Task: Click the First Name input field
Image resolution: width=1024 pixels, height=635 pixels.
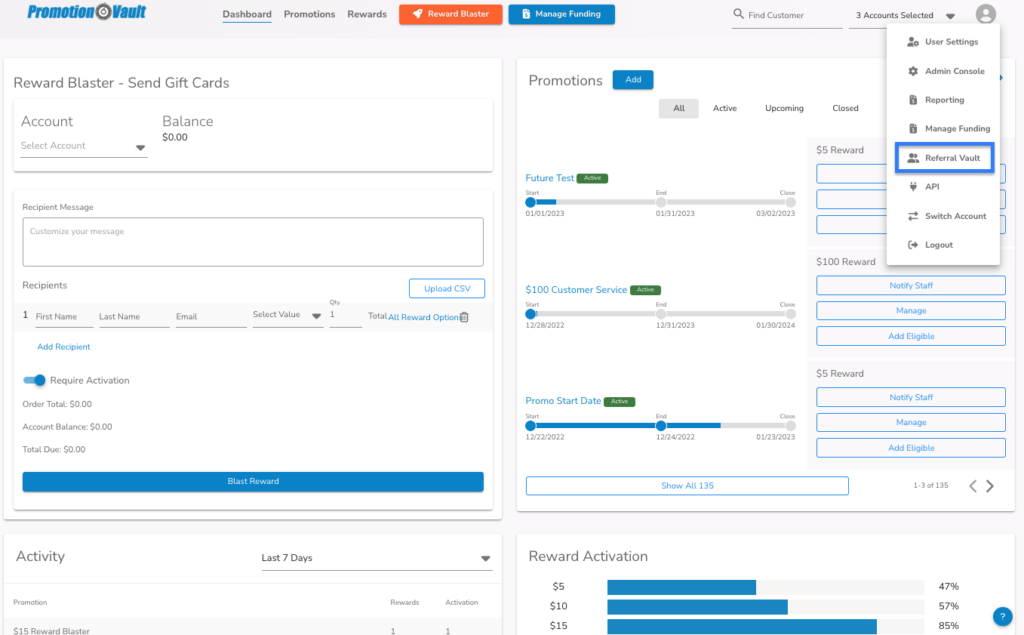Action: point(64,317)
